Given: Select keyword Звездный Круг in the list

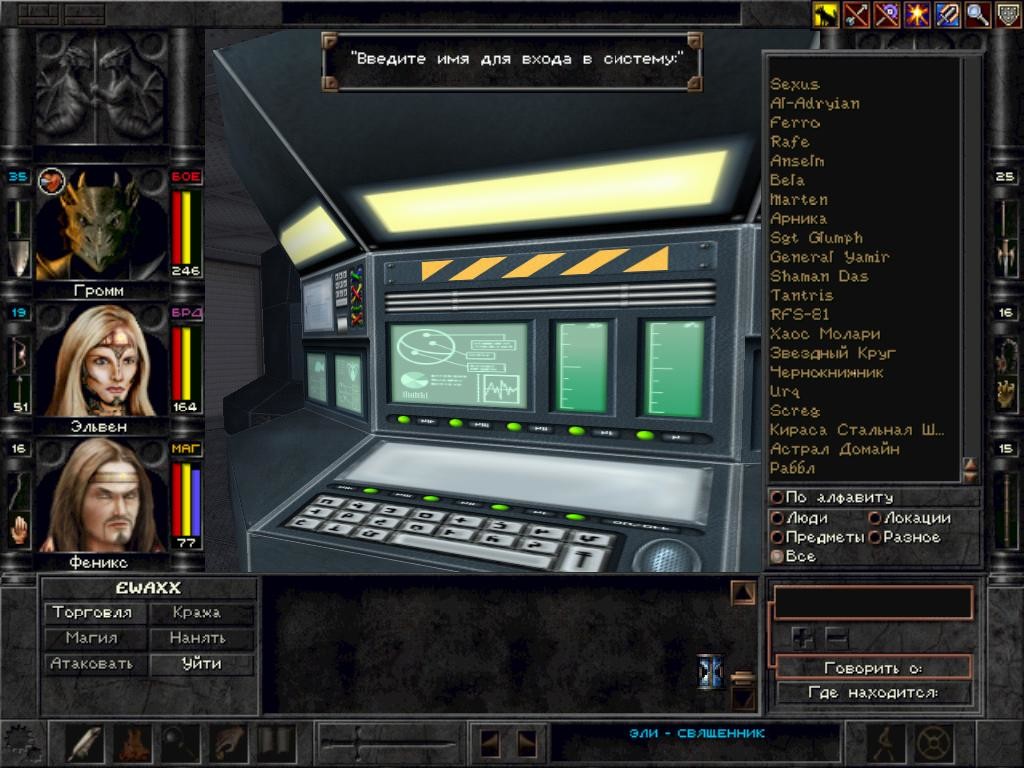Looking at the screenshot, I should tap(833, 353).
